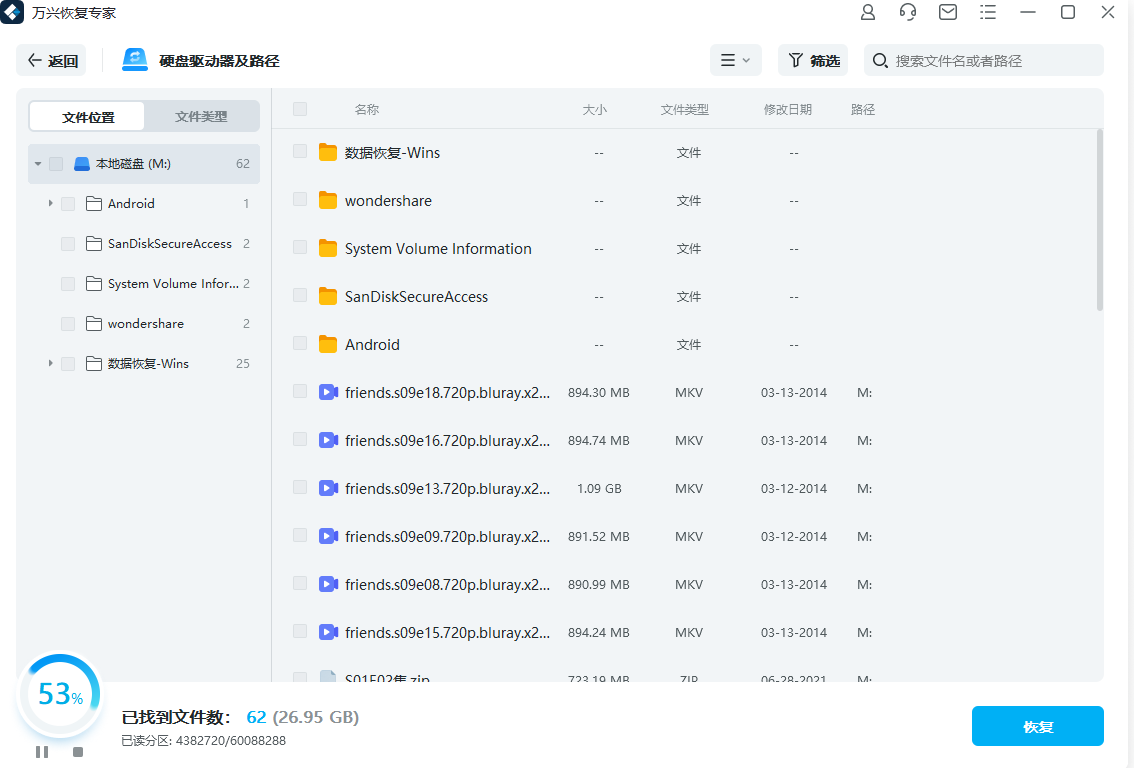The height and width of the screenshot is (768, 1134).
Task: Open the 筛选 filter button
Action: coord(813,60)
